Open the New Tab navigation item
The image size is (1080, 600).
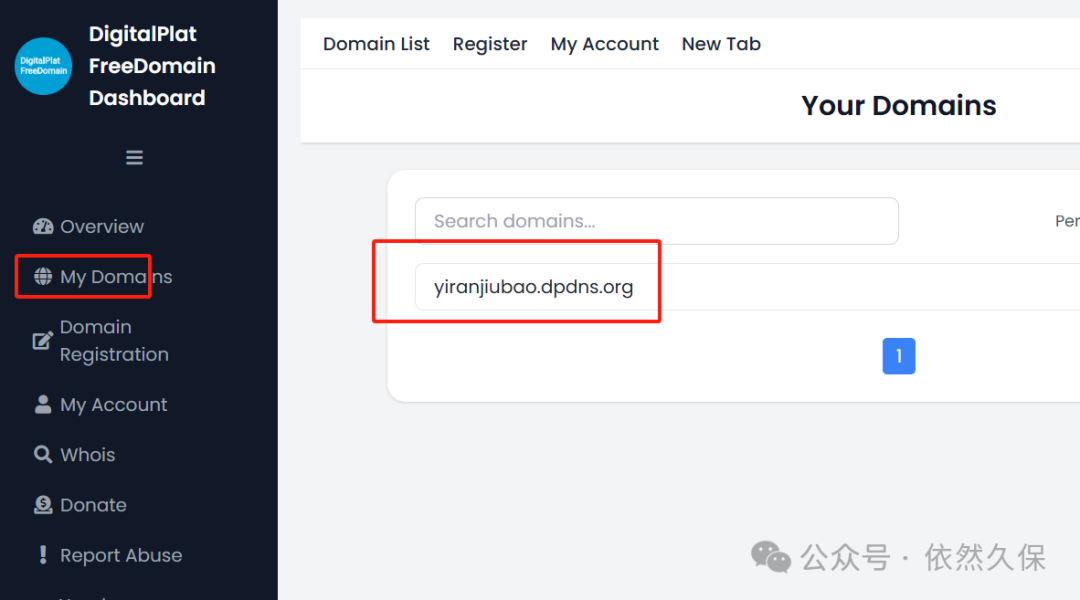(x=721, y=44)
